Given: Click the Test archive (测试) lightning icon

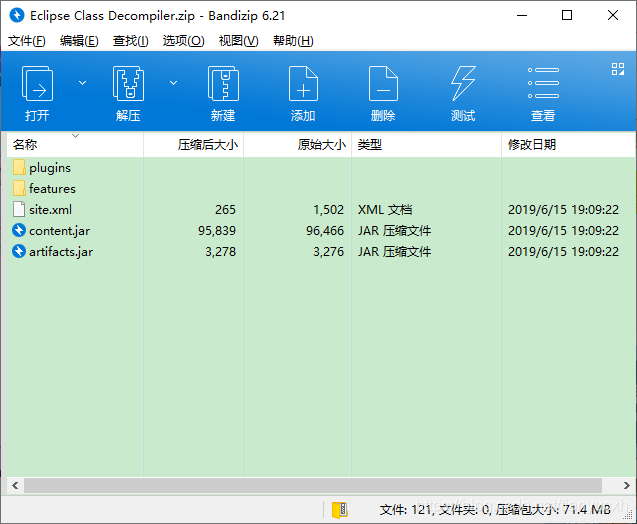Looking at the screenshot, I should tap(463, 84).
